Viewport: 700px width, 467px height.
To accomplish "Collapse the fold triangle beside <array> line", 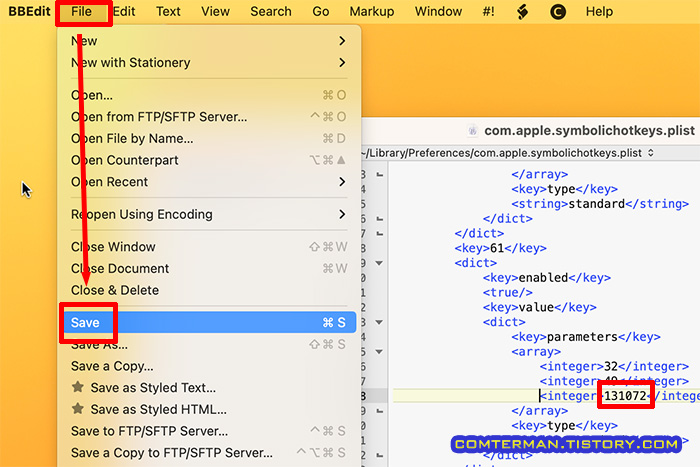I will [x=379, y=351].
